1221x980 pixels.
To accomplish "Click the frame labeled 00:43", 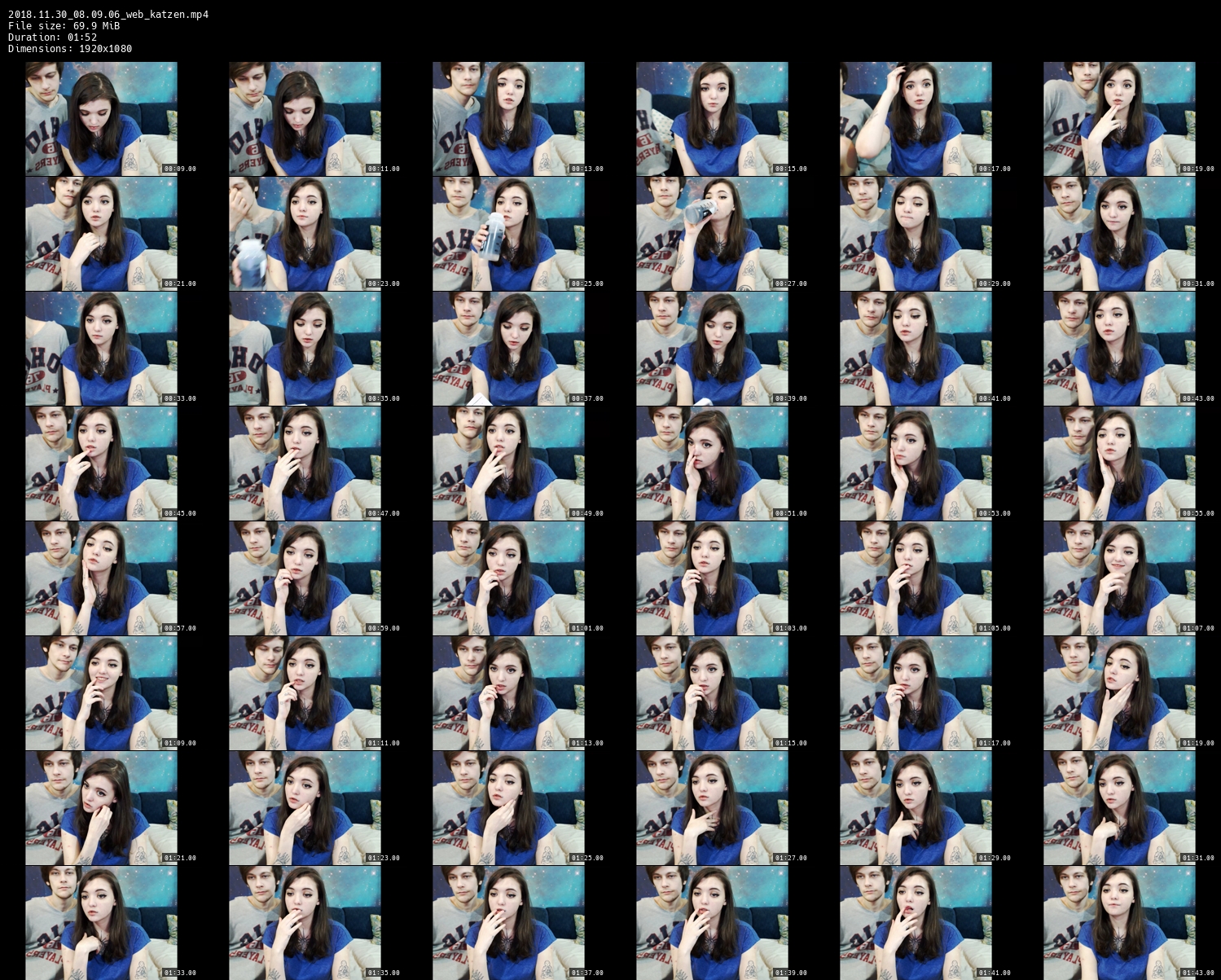I will point(1119,349).
